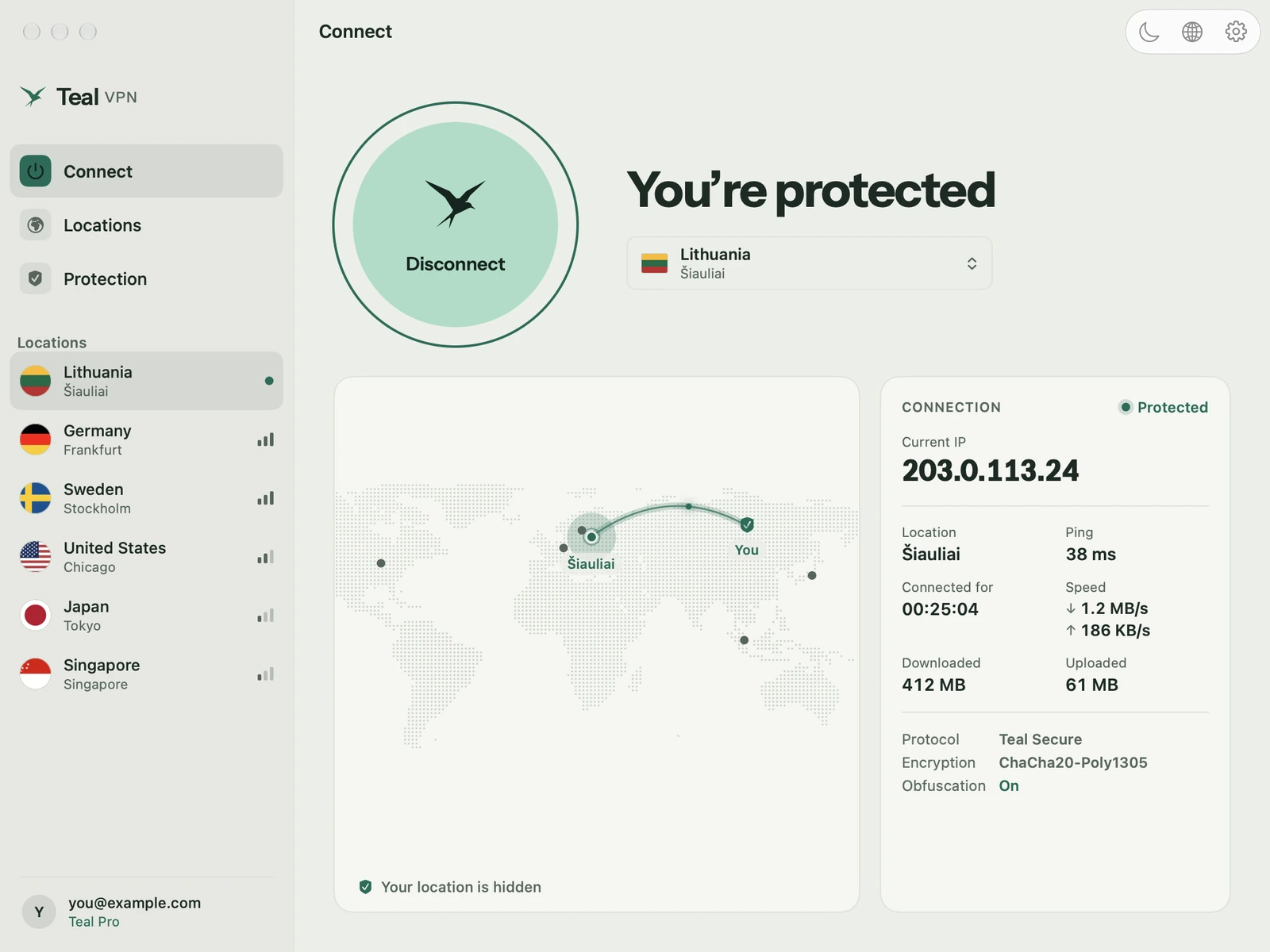
Task: Click the Teal Secure protocol value
Action: coord(1041,739)
